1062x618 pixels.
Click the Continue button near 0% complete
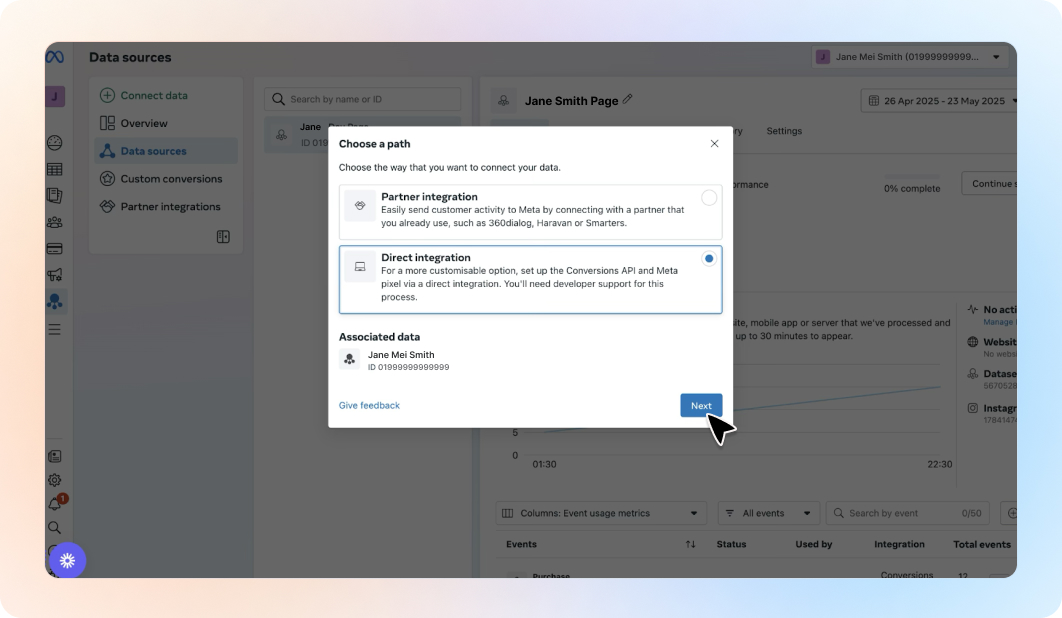click(990, 184)
